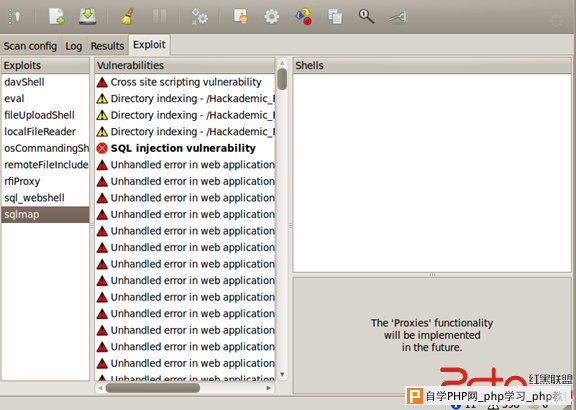Click the horizontal scrollbar right arrow

(x=269, y=388)
